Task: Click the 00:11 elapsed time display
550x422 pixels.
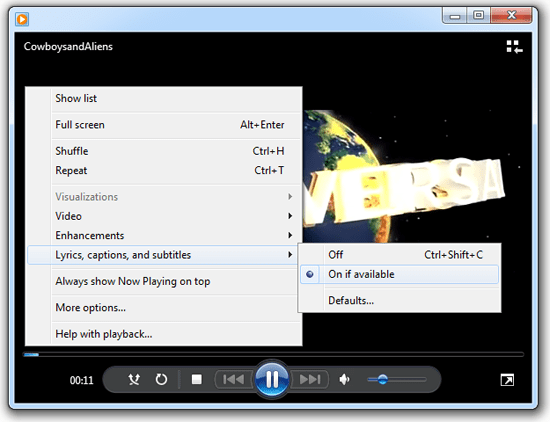Action: tap(81, 380)
